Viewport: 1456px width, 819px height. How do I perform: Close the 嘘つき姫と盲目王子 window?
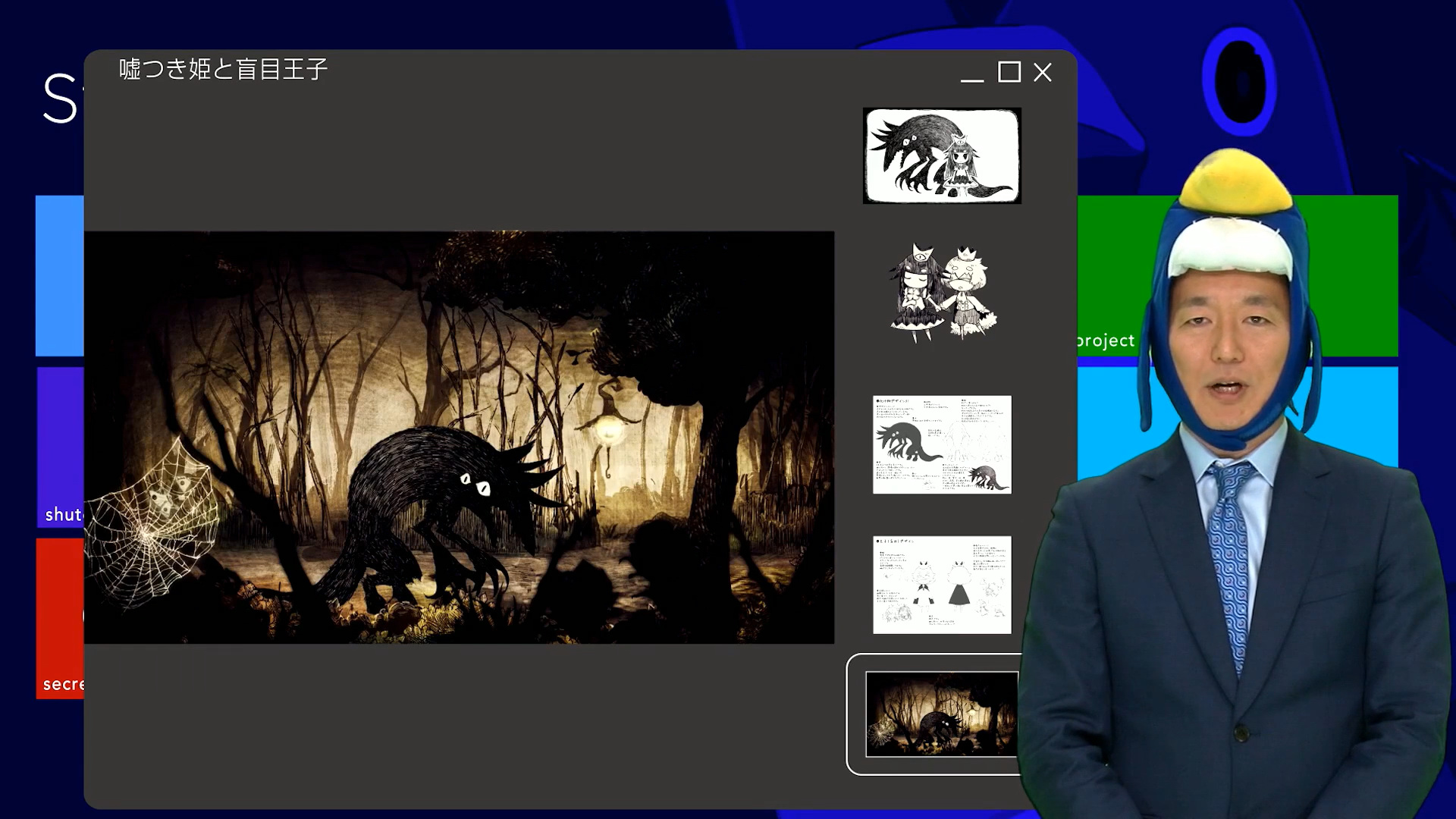(1043, 72)
